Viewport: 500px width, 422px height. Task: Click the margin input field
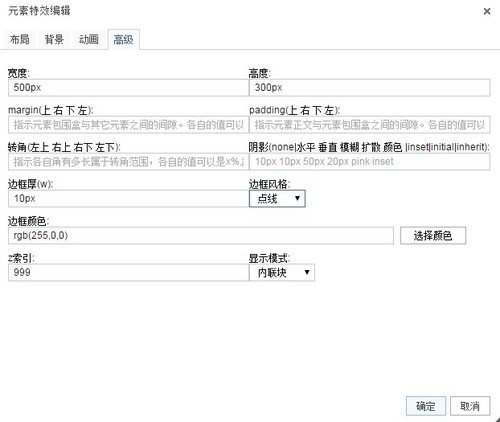coord(128,125)
